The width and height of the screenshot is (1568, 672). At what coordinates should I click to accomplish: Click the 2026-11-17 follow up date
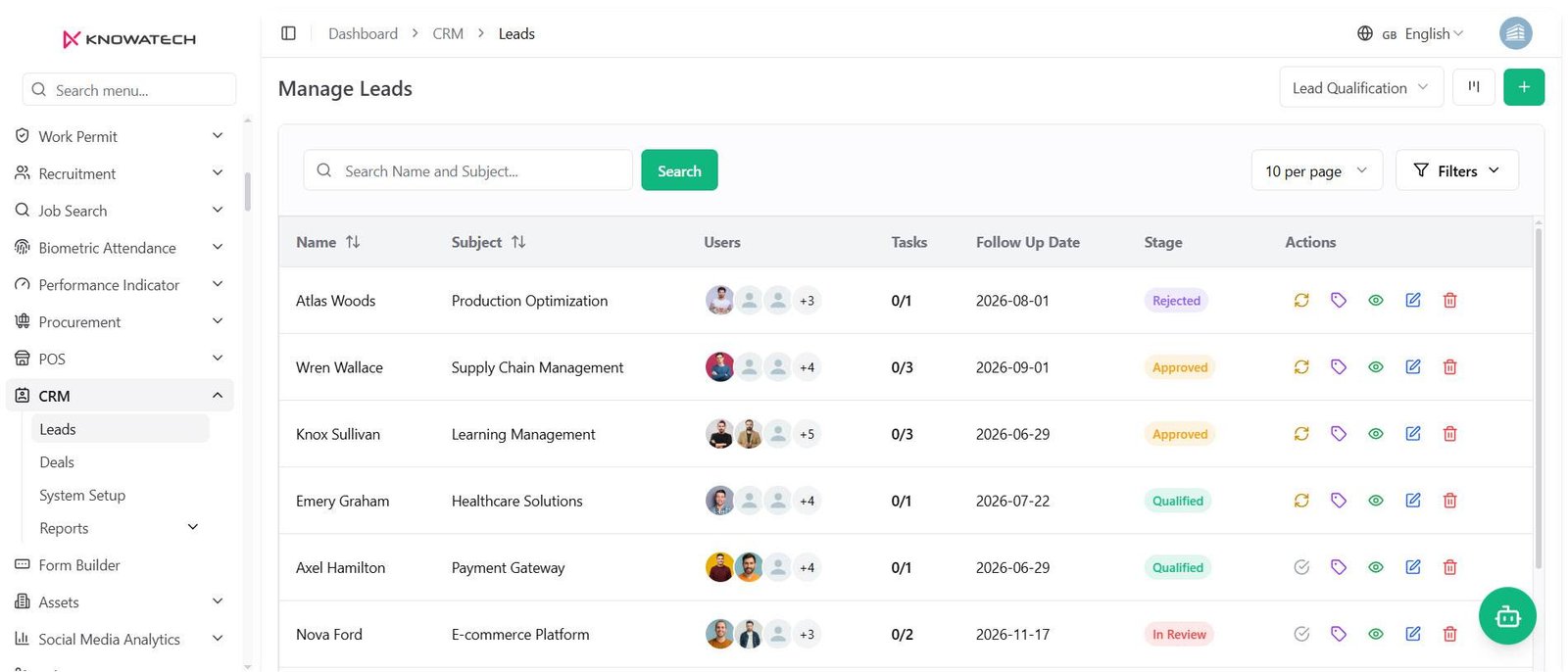click(x=1012, y=634)
